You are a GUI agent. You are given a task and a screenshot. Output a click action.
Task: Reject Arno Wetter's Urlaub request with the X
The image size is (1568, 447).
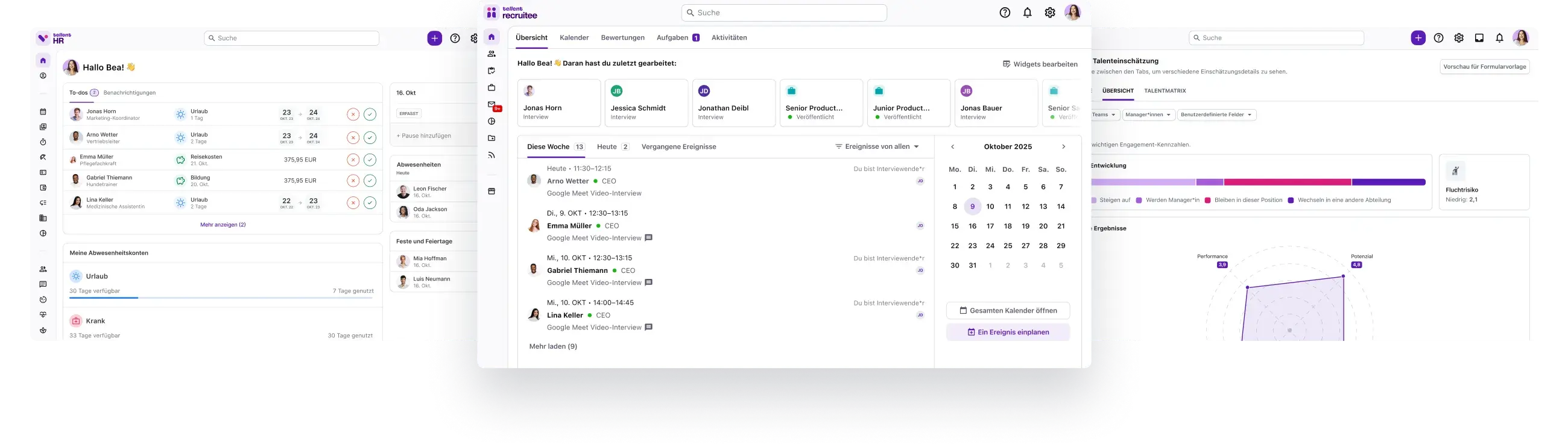click(x=353, y=138)
